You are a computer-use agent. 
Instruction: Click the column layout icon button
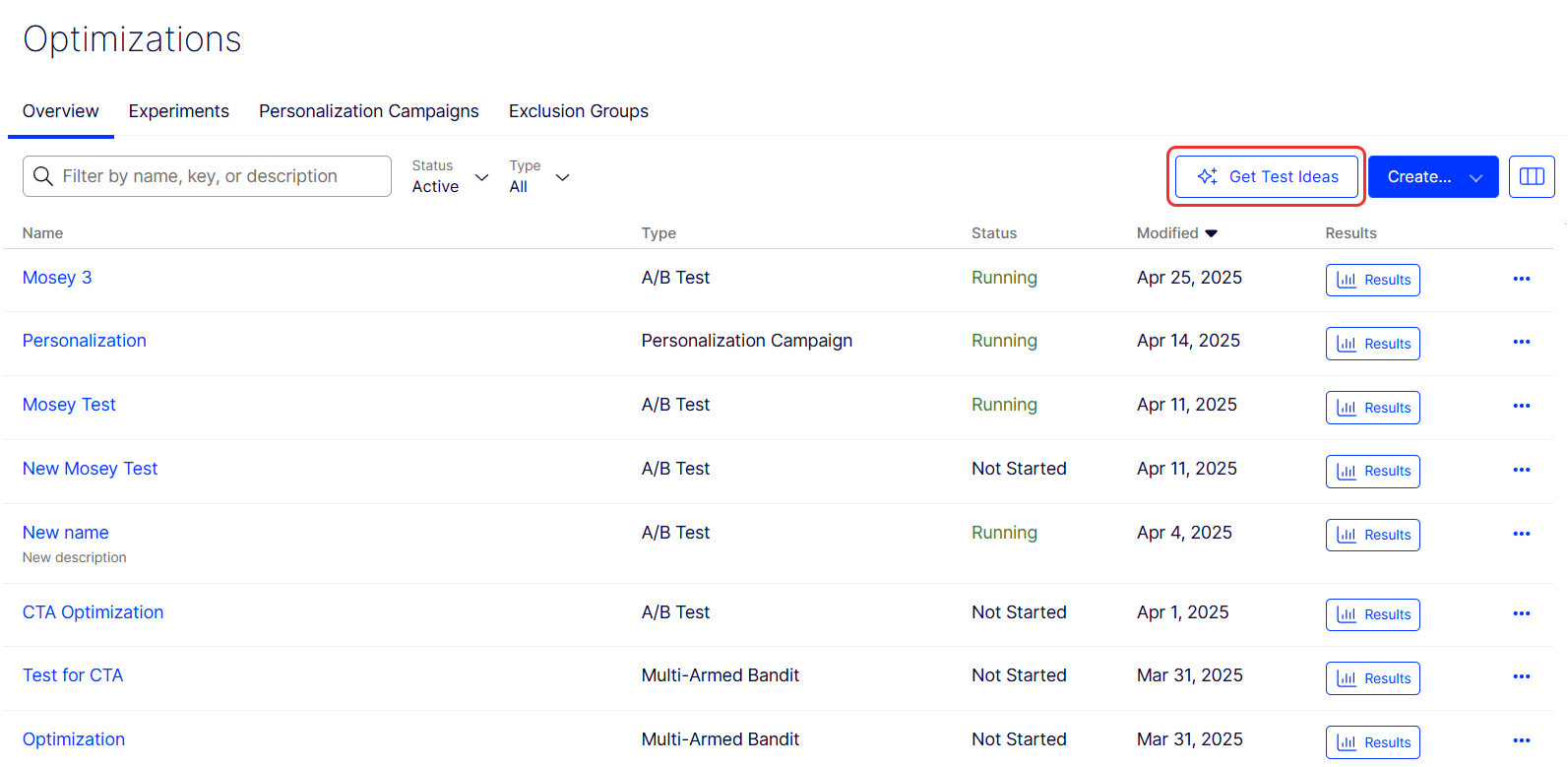coord(1532,176)
